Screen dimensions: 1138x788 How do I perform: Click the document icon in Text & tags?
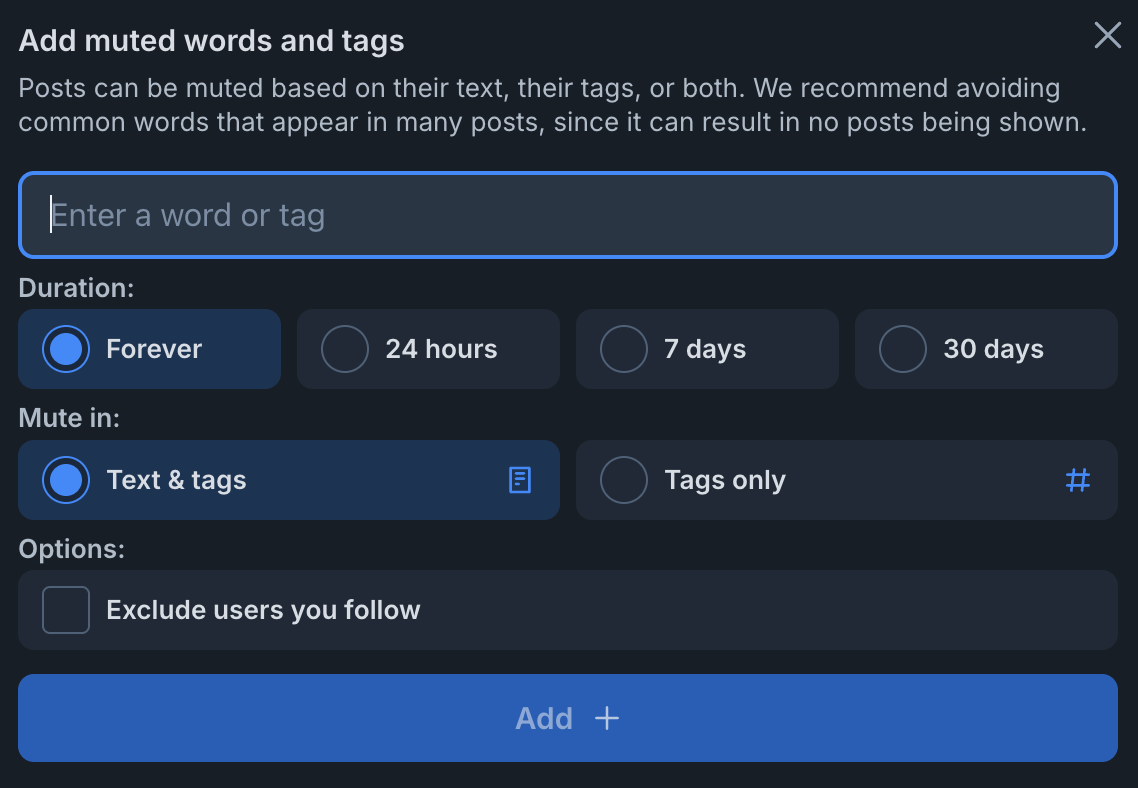tap(520, 480)
